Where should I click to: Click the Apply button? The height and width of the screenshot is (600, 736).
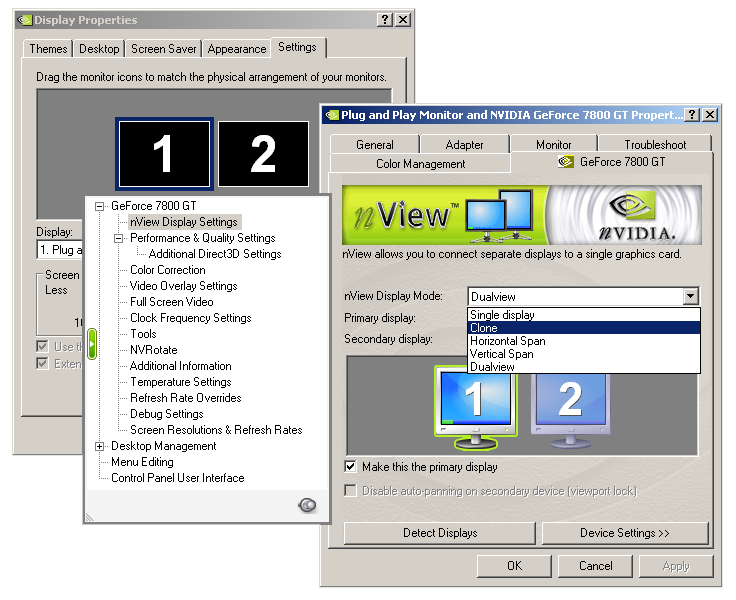[x=676, y=566]
